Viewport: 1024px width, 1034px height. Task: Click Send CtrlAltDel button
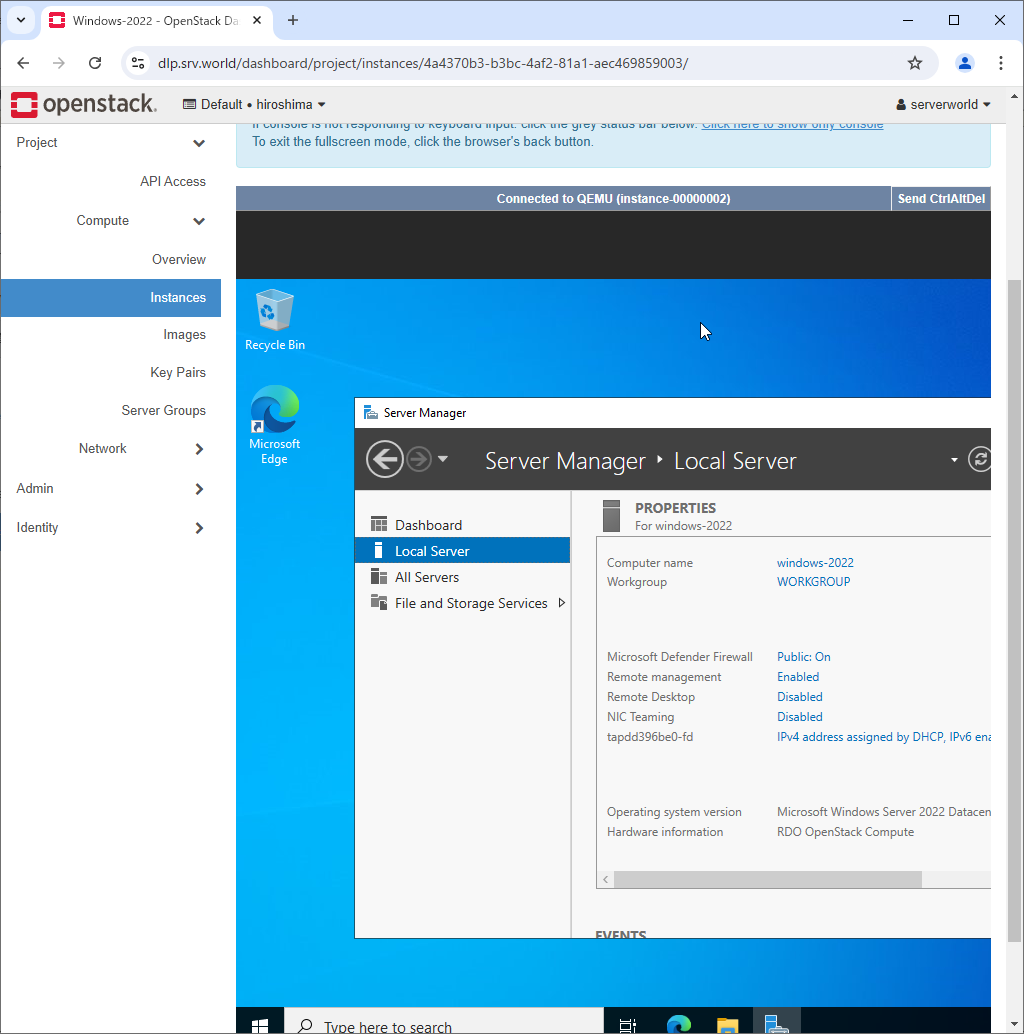point(941,198)
